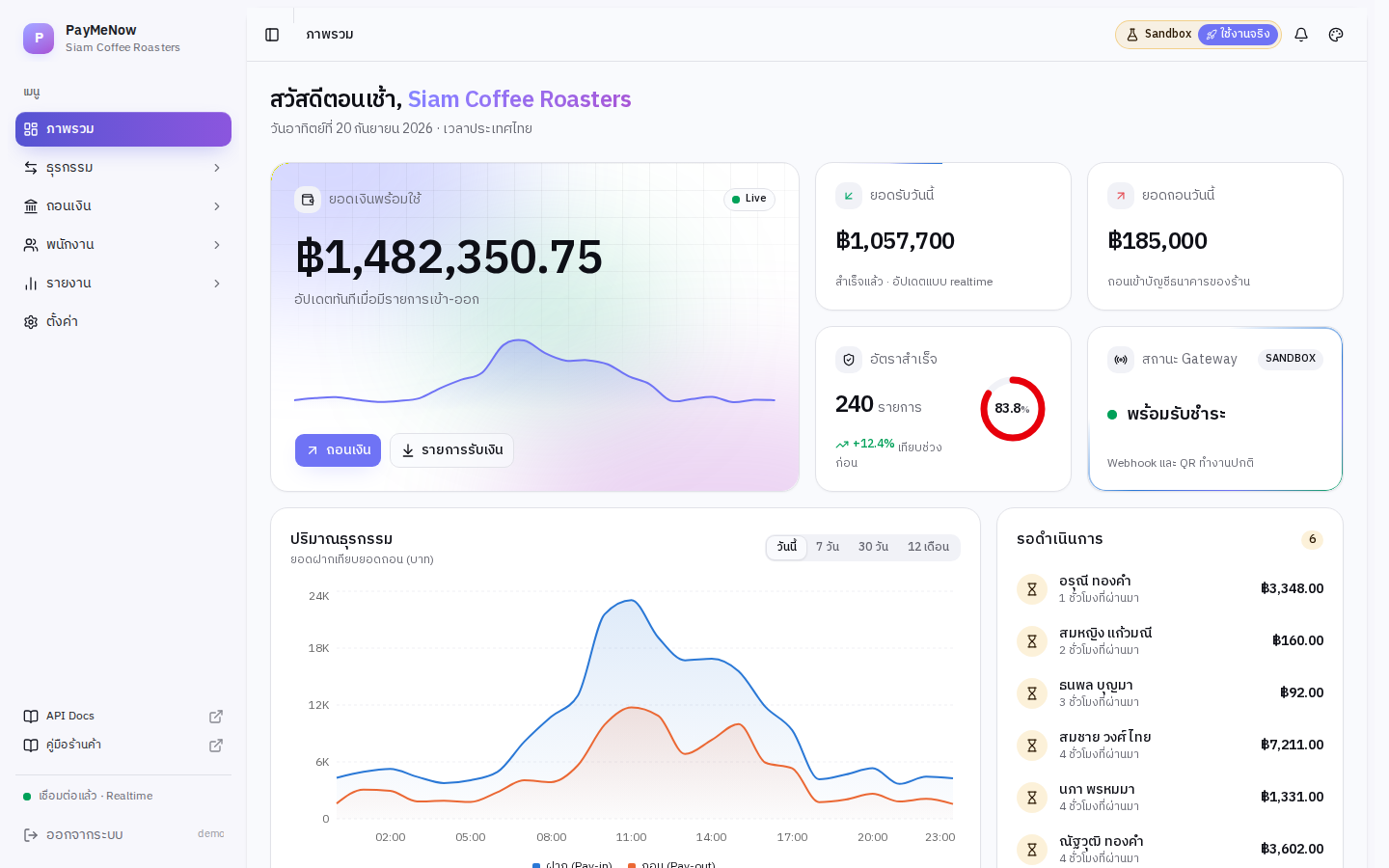This screenshot has width=1389, height=868.
Task: Click the outgoing arrow icon on ยอดถอนวันนี้
Action: coord(1121,196)
